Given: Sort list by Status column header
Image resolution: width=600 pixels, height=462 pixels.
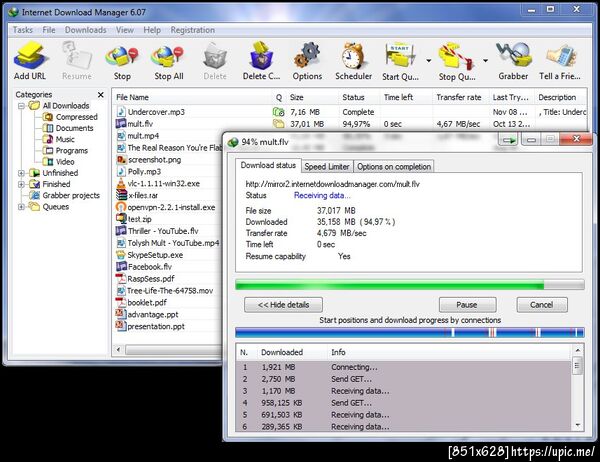Looking at the screenshot, I should (353, 97).
